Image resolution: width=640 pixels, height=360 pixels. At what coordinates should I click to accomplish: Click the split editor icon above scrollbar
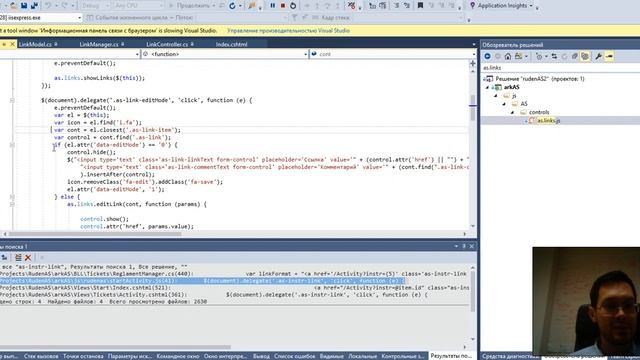(x=473, y=63)
